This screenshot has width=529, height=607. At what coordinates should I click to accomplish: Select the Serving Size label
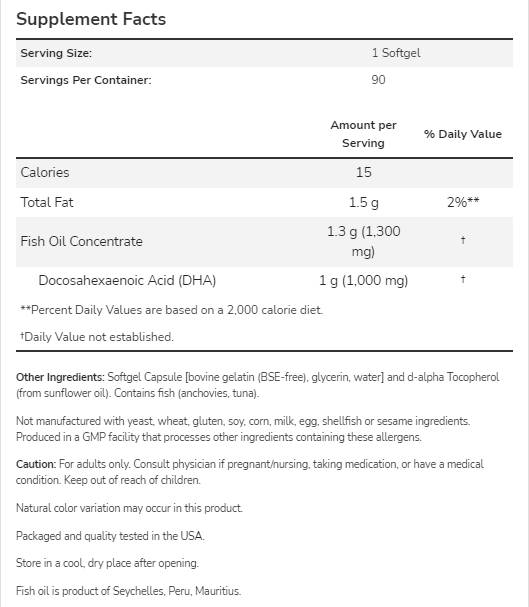pyautogui.click(x=56, y=53)
